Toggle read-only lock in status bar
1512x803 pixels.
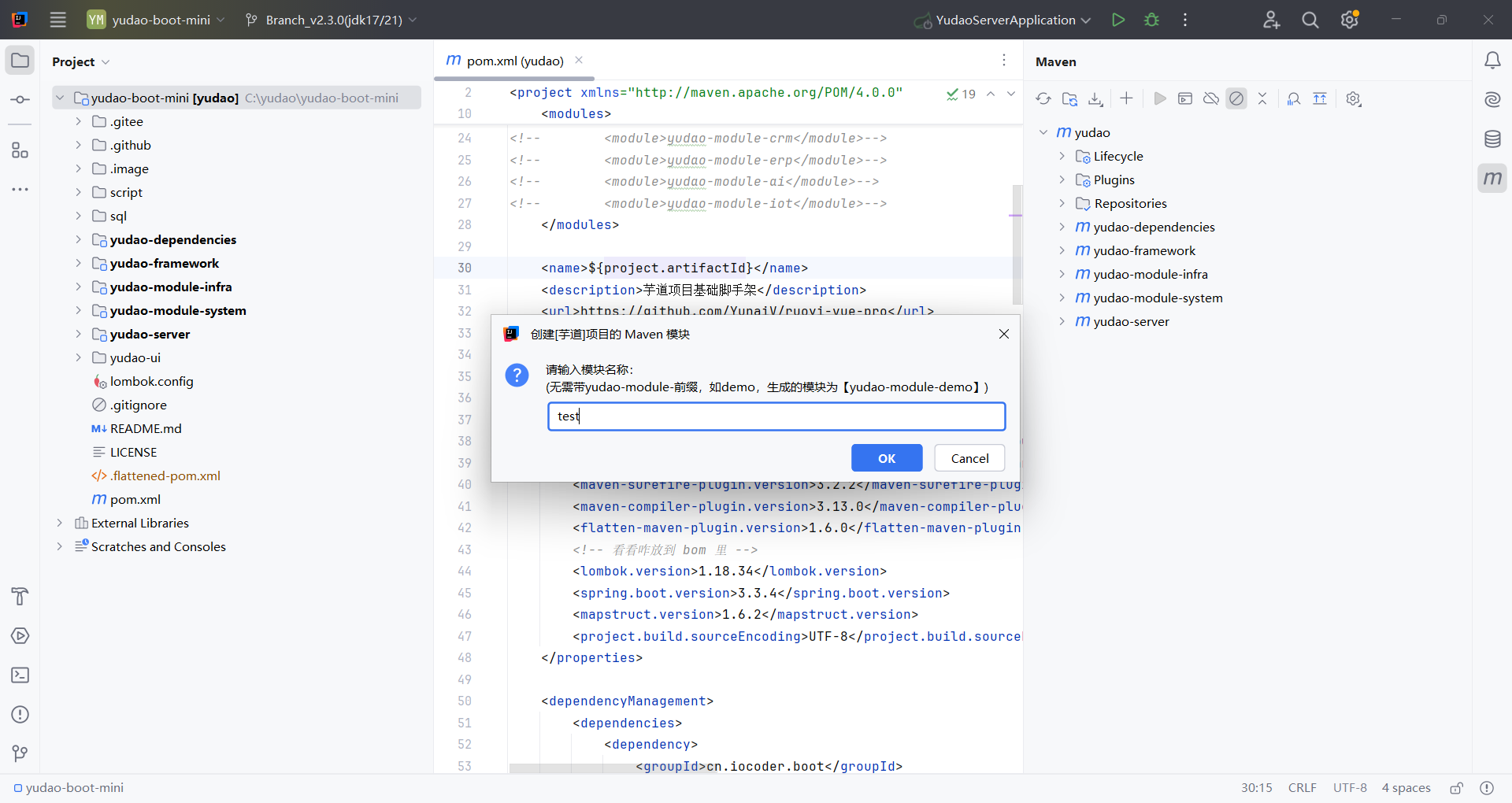click(x=1457, y=787)
